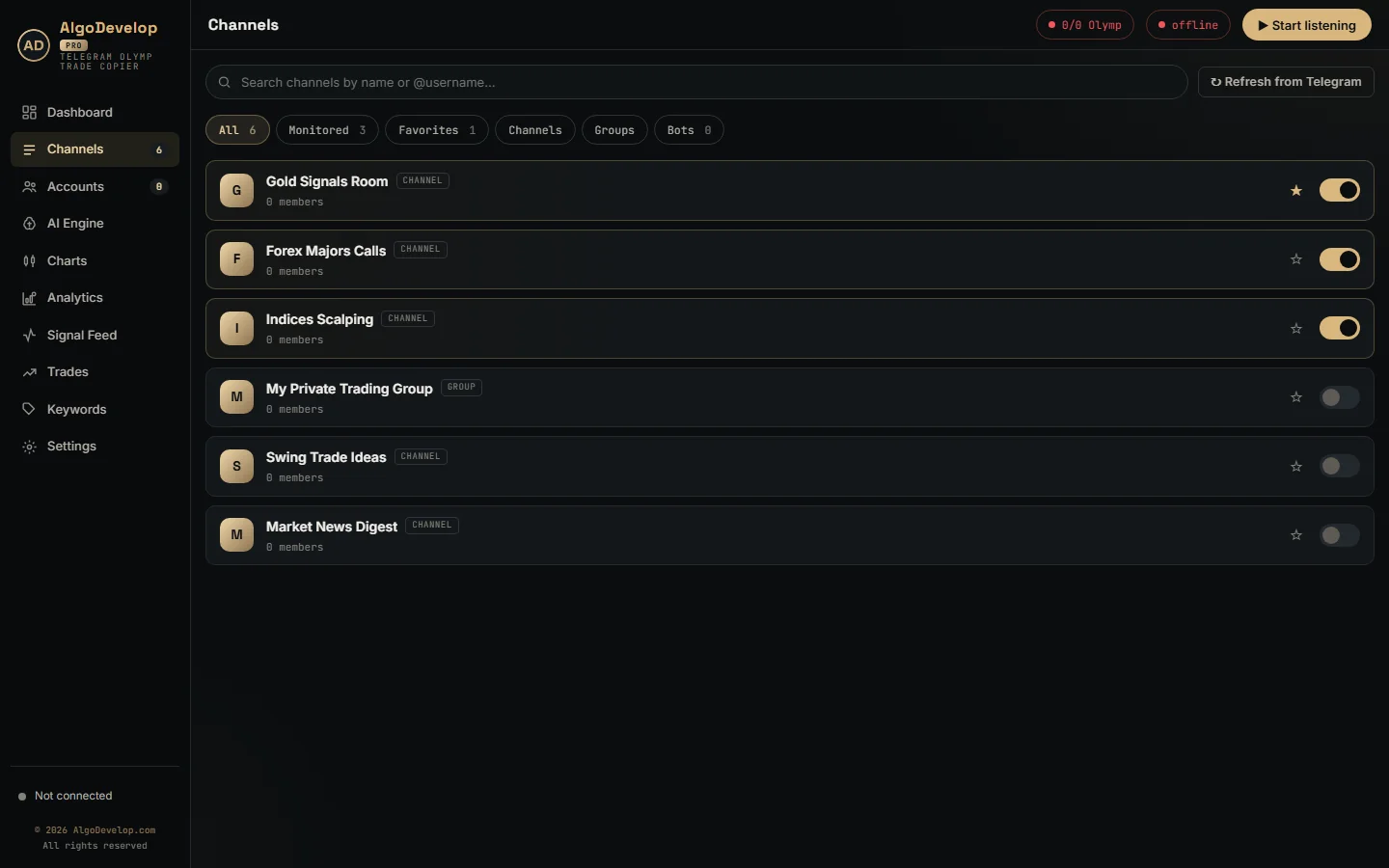Image resolution: width=1389 pixels, height=868 pixels.
Task: Open Keywords in the sidebar
Action: 95,410
